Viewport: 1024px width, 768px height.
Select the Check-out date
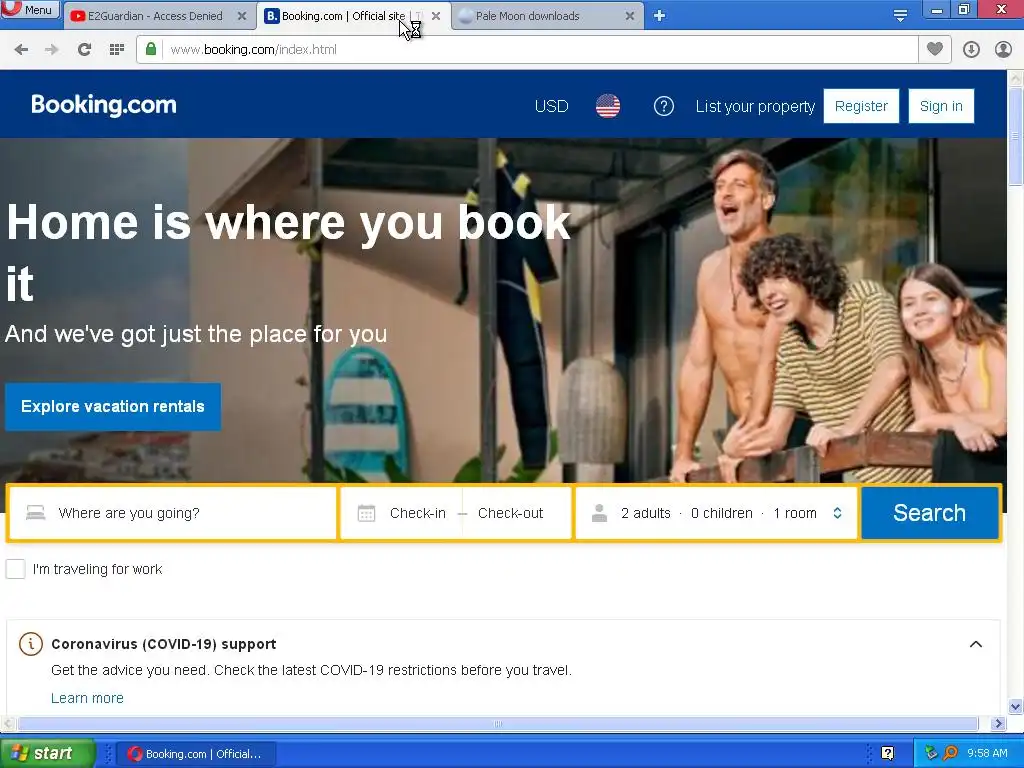pyautogui.click(x=510, y=513)
